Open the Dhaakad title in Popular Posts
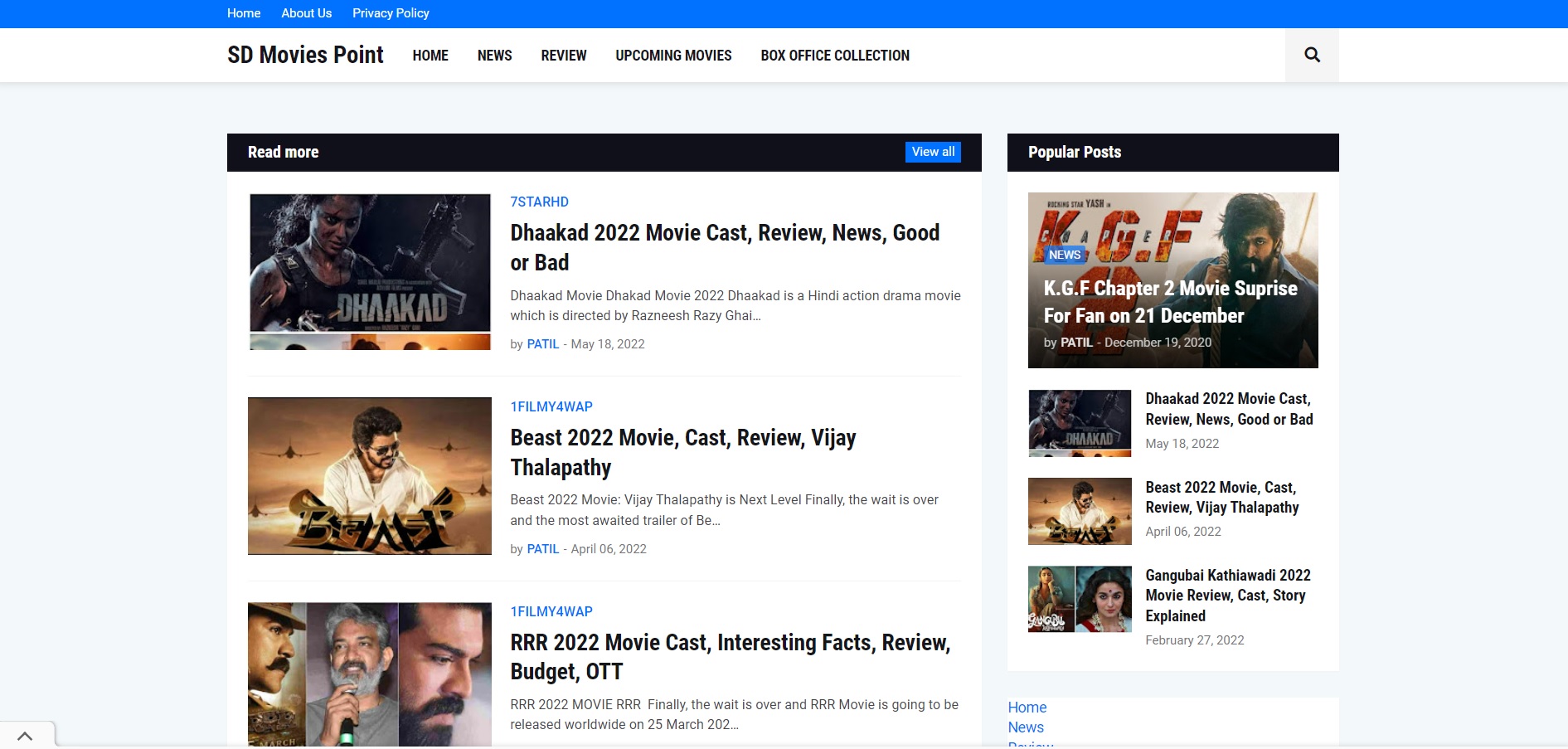 [x=1229, y=409]
